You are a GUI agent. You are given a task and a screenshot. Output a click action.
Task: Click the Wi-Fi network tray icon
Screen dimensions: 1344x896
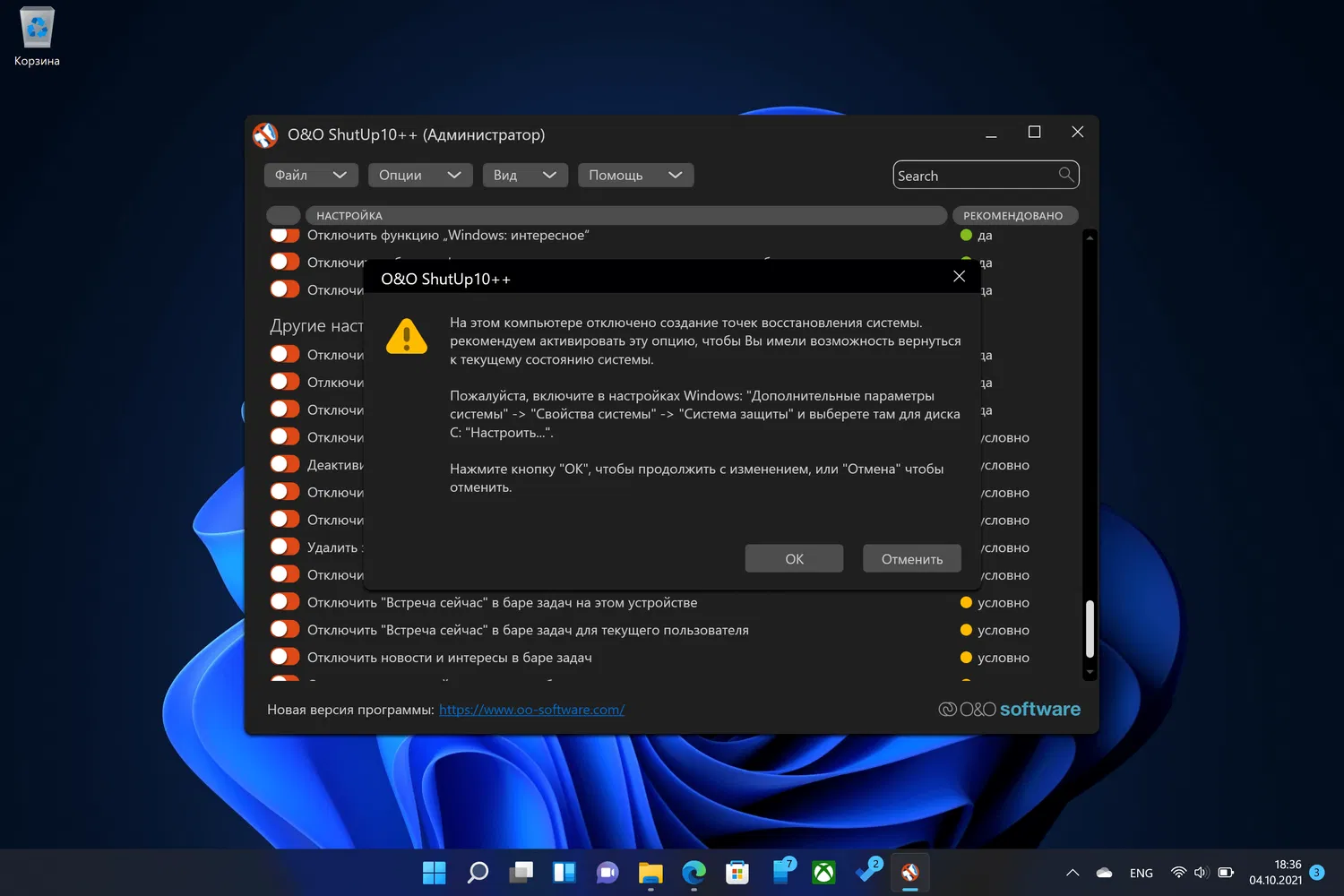(x=1178, y=873)
